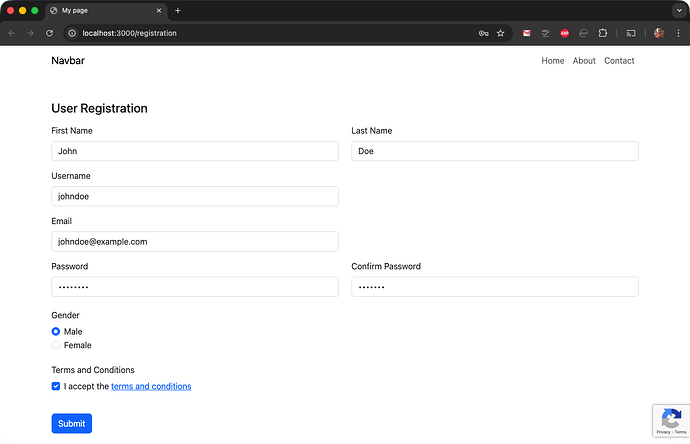The width and height of the screenshot is (690, 444).
Task: Click the Navbar brand link
Action: coord(68,61)
